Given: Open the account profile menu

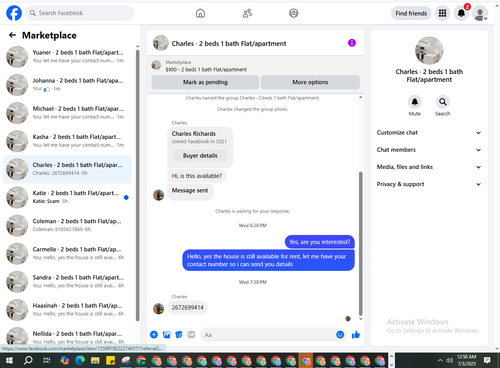Looking at the screenshot, I should [x=480, y=13].
